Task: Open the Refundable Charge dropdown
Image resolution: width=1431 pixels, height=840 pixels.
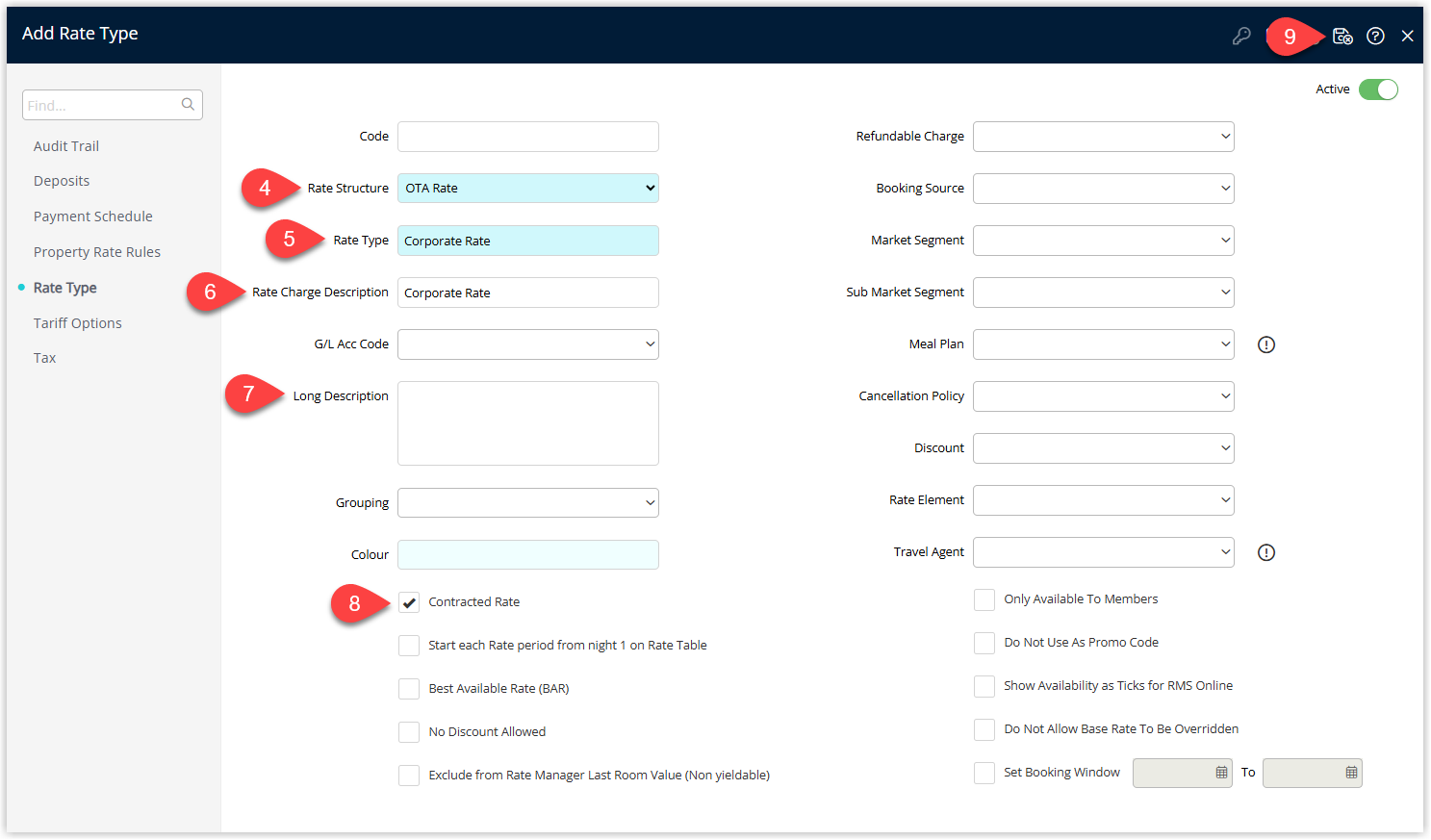Action: pos(1104,137)
